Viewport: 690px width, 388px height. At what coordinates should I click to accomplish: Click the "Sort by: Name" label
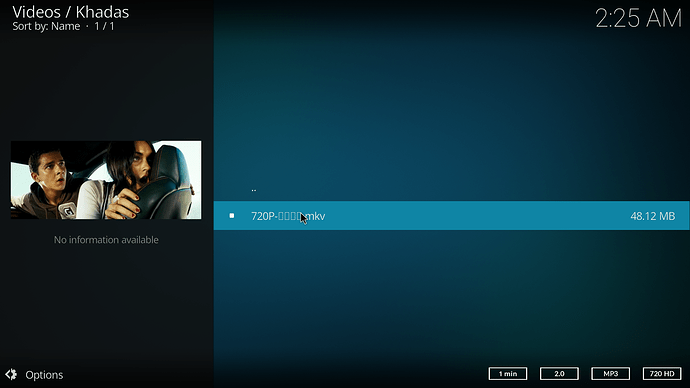(46, 26)
